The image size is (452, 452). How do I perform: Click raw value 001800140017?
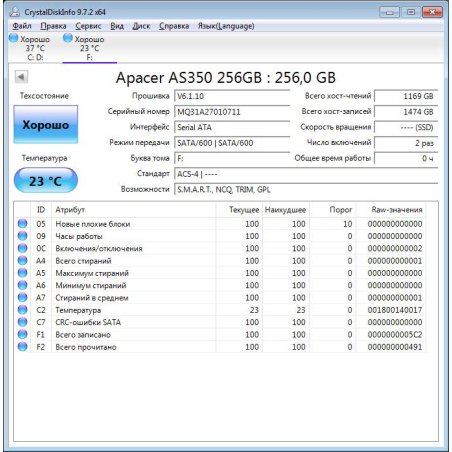pyautogui.click(x=395, y=310)
